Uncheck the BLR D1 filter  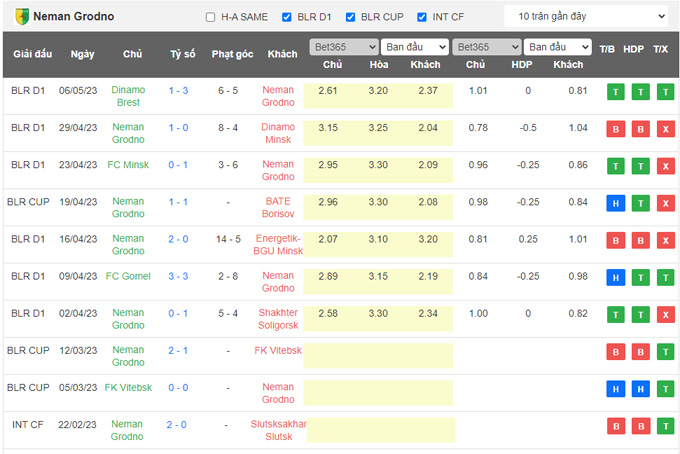point(288,17)
